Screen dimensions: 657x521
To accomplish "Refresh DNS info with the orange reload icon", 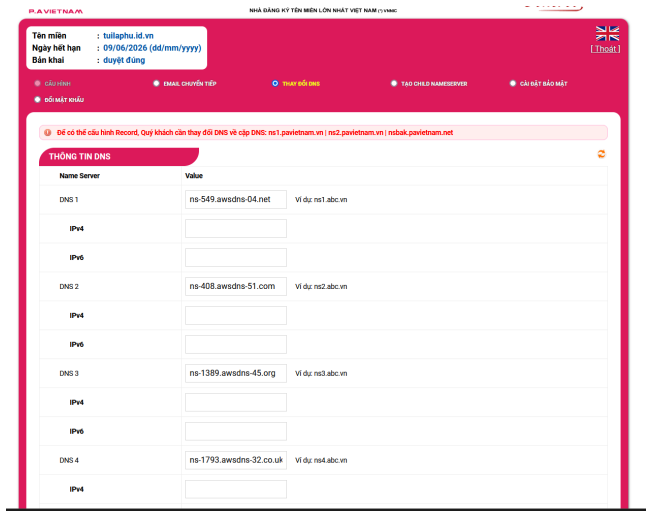I will 601,154.
